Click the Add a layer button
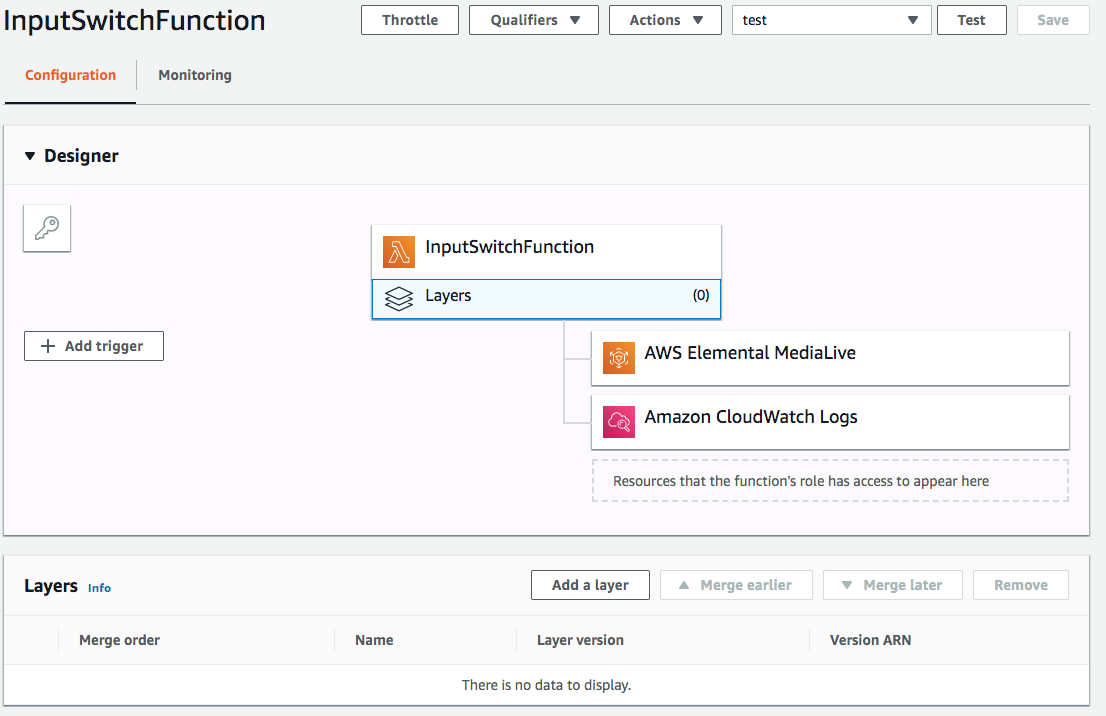Viewport: 1106px width, 716px height. [590, 585]
